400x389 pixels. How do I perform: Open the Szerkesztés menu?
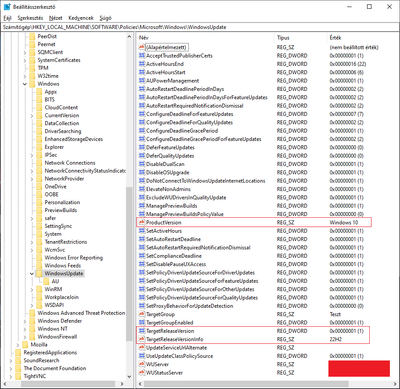pyautogui.click(x=30, y=18)
